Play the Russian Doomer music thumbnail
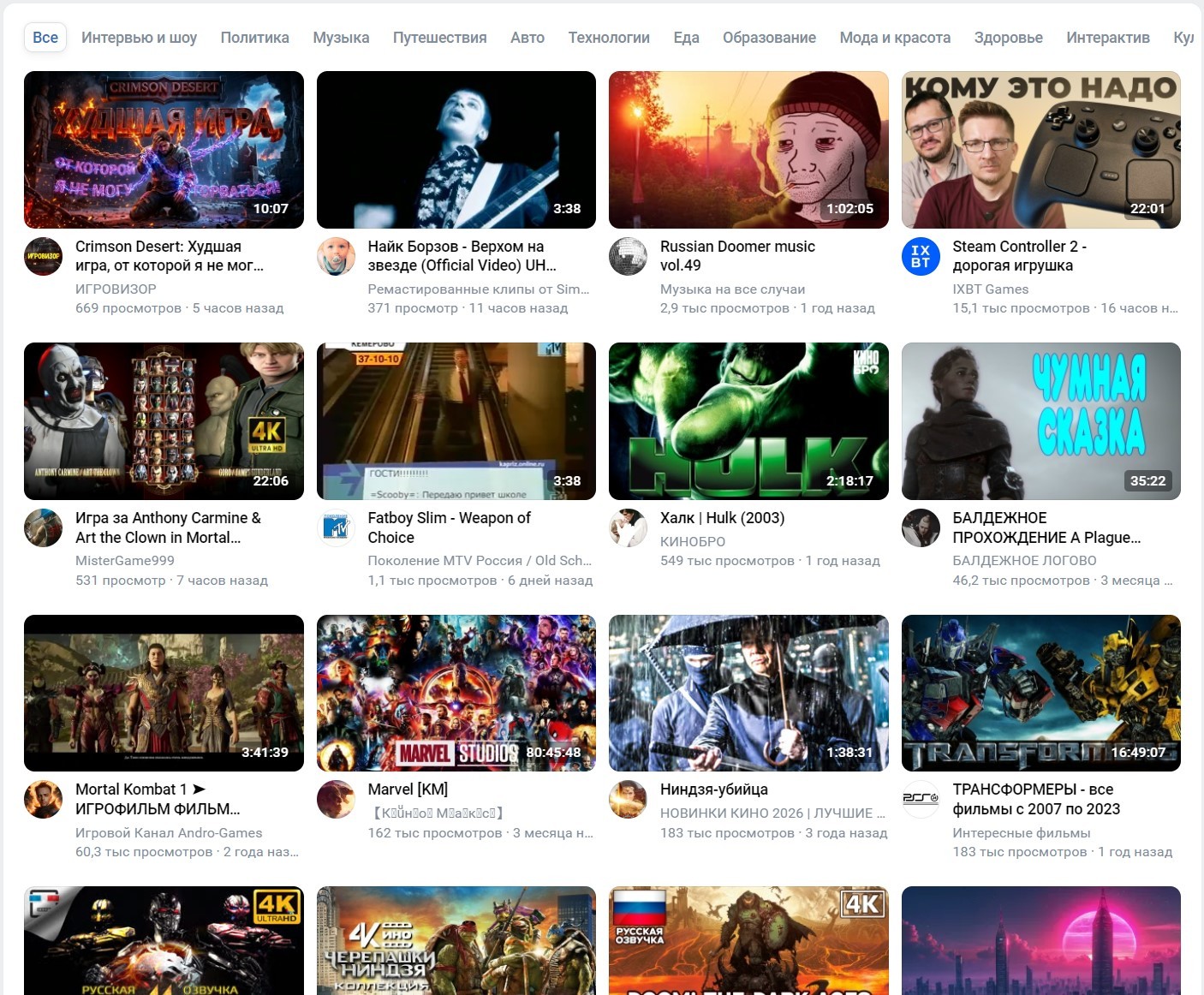The height and width of the screenshot is (995, 1204). click(748, 150)
